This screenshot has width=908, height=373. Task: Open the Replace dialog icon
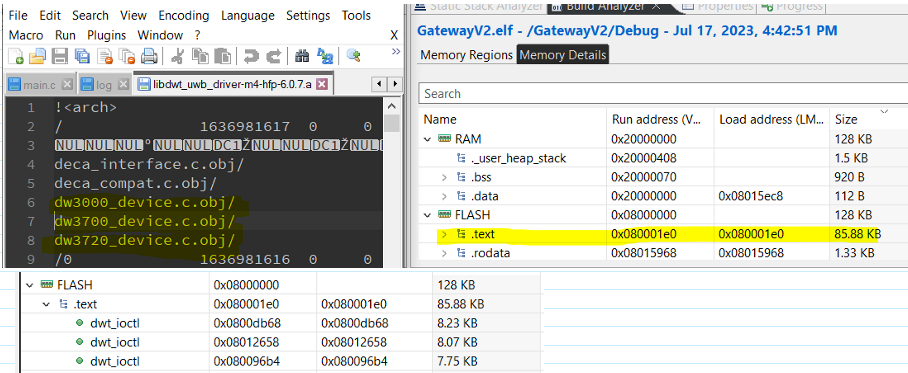pyautogui.click(x=325, y=56)
